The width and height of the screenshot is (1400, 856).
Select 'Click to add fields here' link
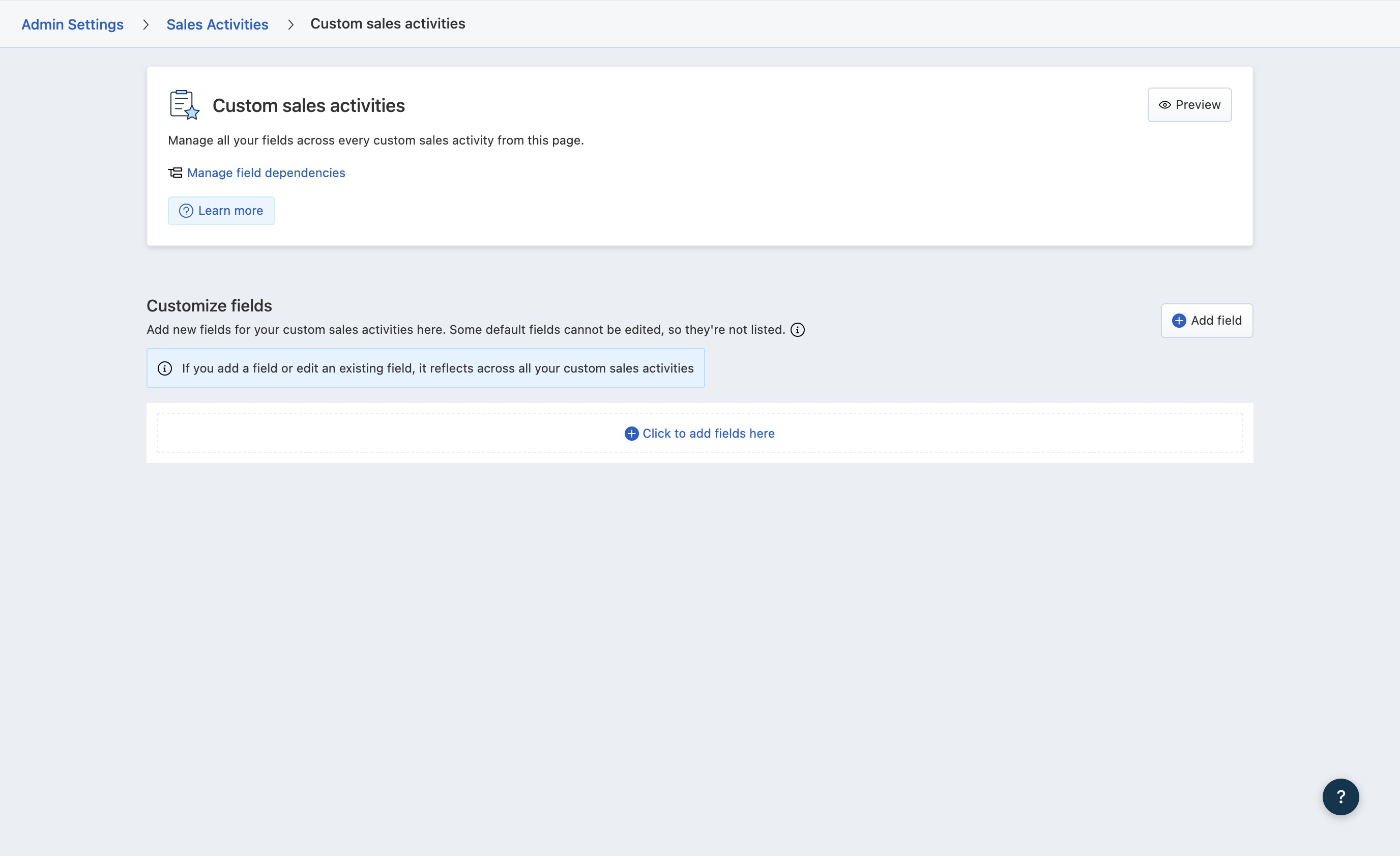(x=699, y=434)
